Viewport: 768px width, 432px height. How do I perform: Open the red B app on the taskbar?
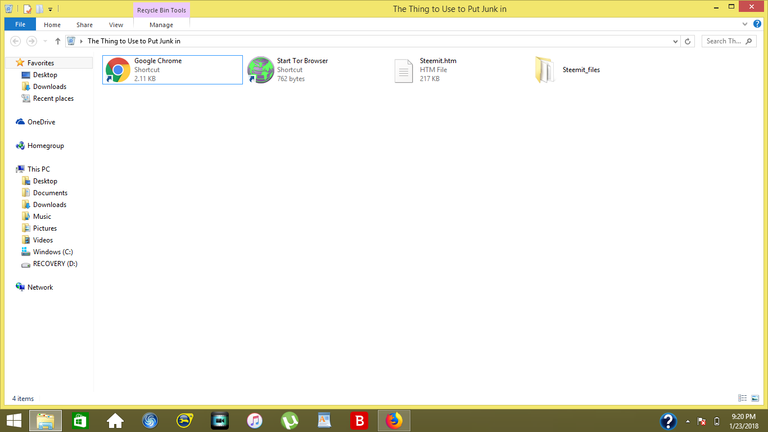tap(359, 421)
